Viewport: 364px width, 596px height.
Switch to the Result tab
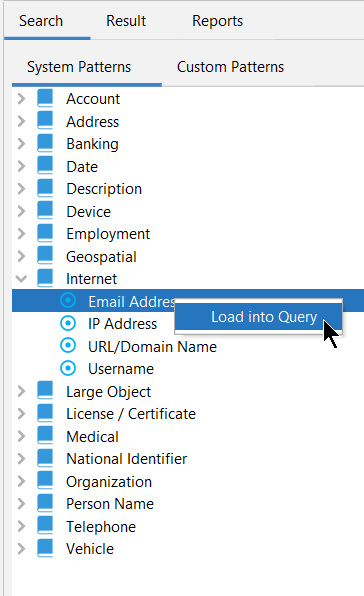click(126, 21)
